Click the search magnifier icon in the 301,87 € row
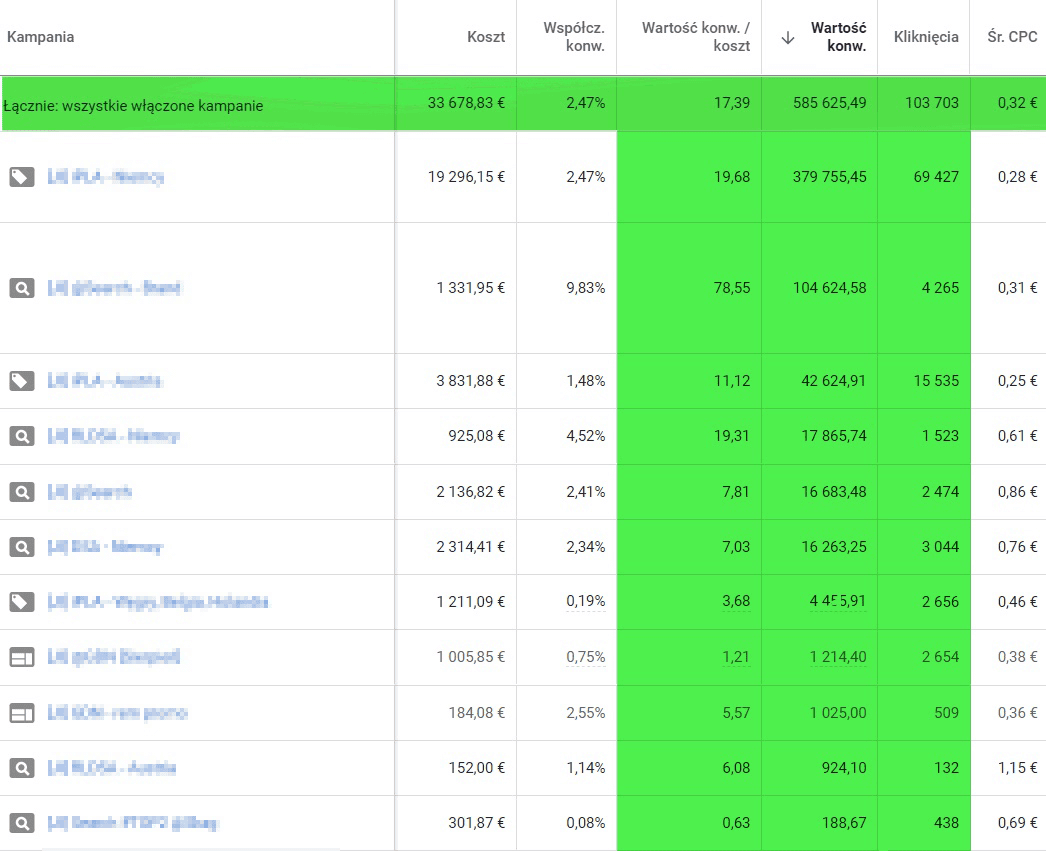Viewport: 1046px width, 851px height. click(21, 823)
